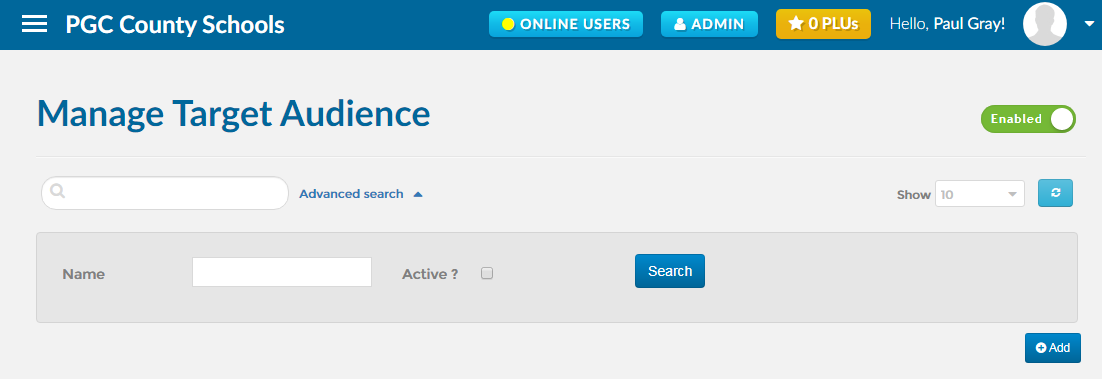Toggle the Enabled switch

1028,119
